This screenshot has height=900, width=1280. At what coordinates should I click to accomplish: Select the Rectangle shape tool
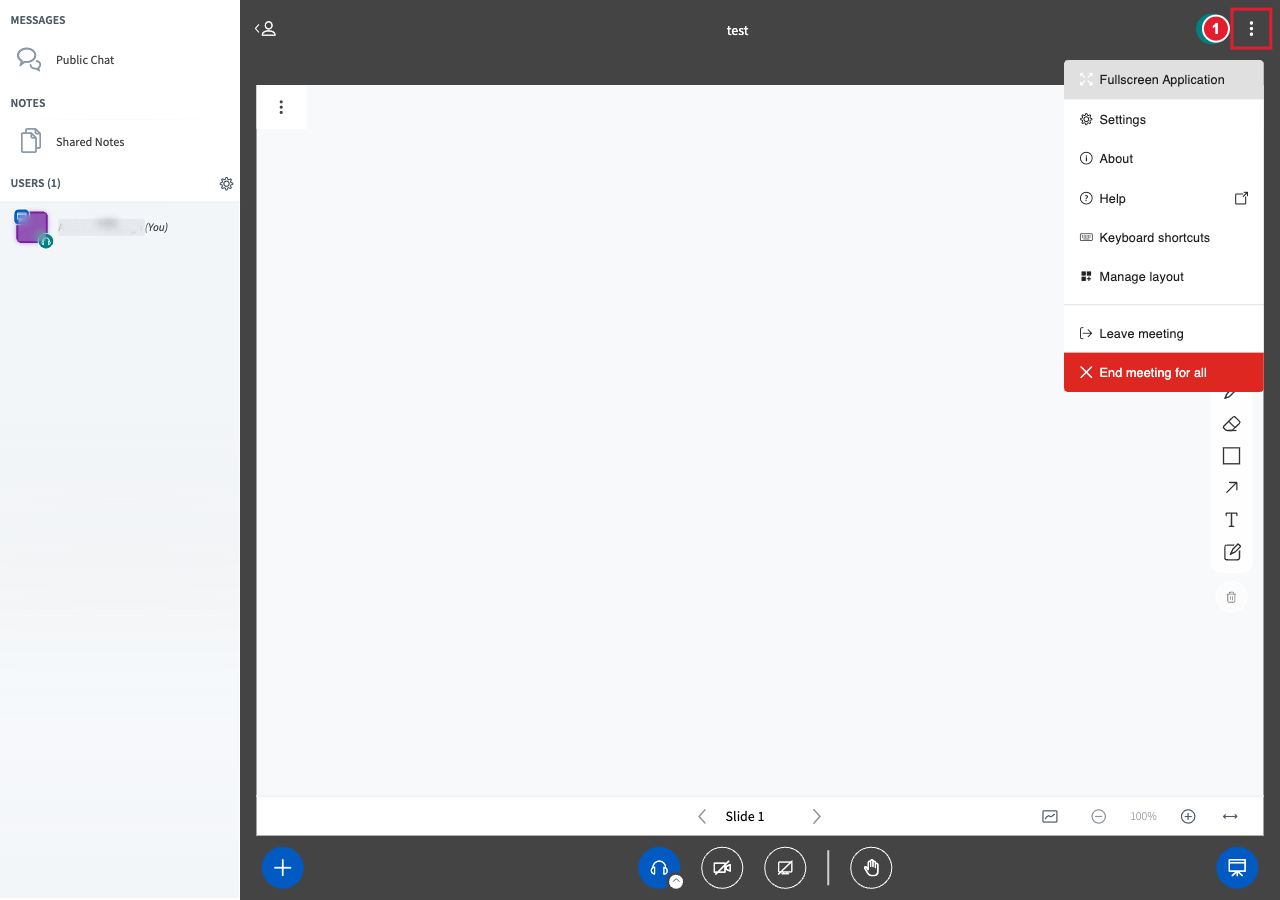[1231, 456]
